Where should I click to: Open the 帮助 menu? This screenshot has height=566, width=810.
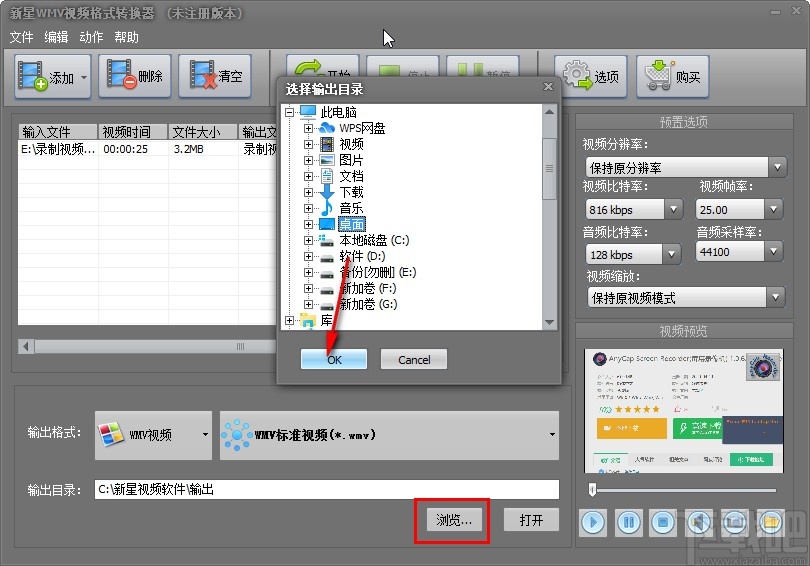click(x=127, y=37)
